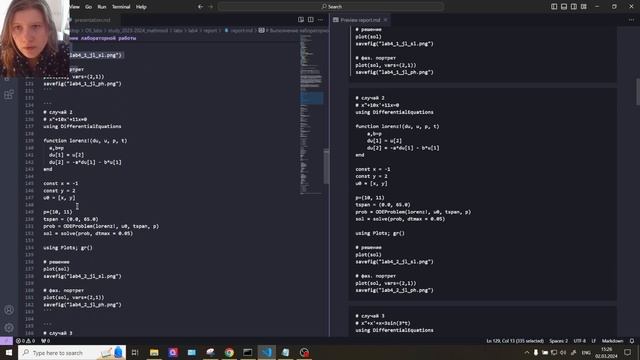The image size is (640, 360).
Task: Open the Accounts icon in activity bar
Action: 9,310
